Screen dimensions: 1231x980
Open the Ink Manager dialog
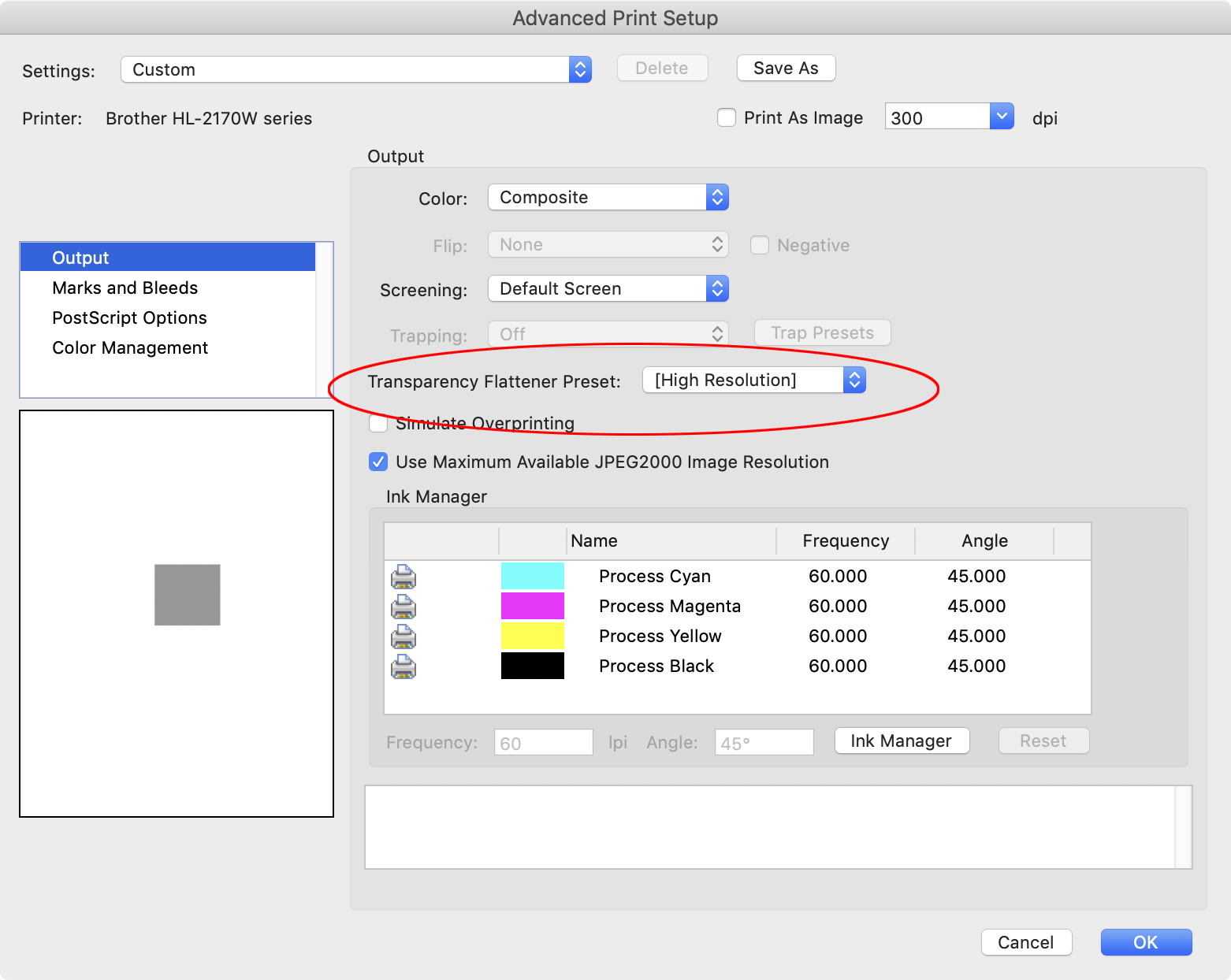(901, 741)
